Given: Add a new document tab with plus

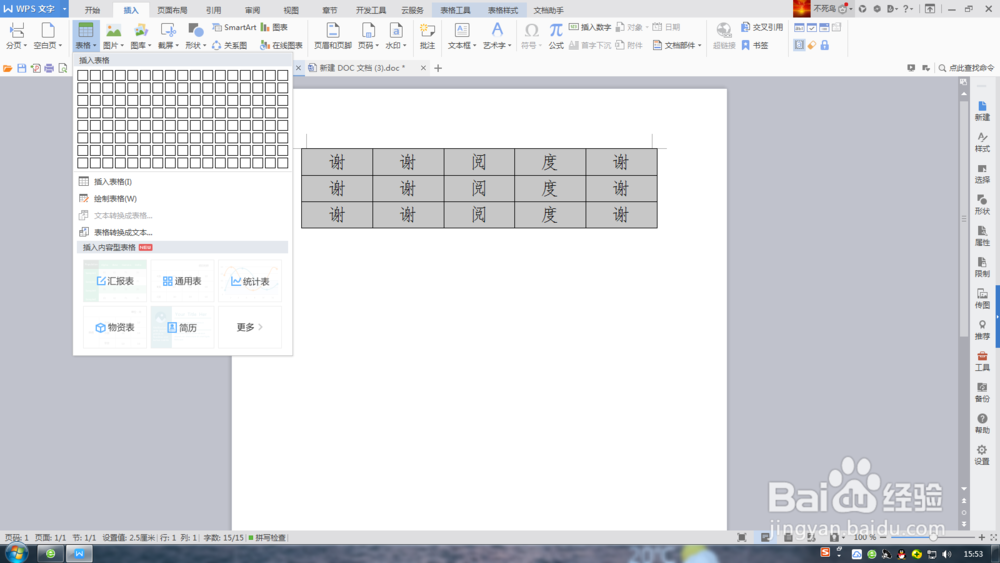Looking at the screenshot, I should coord(438,68).
